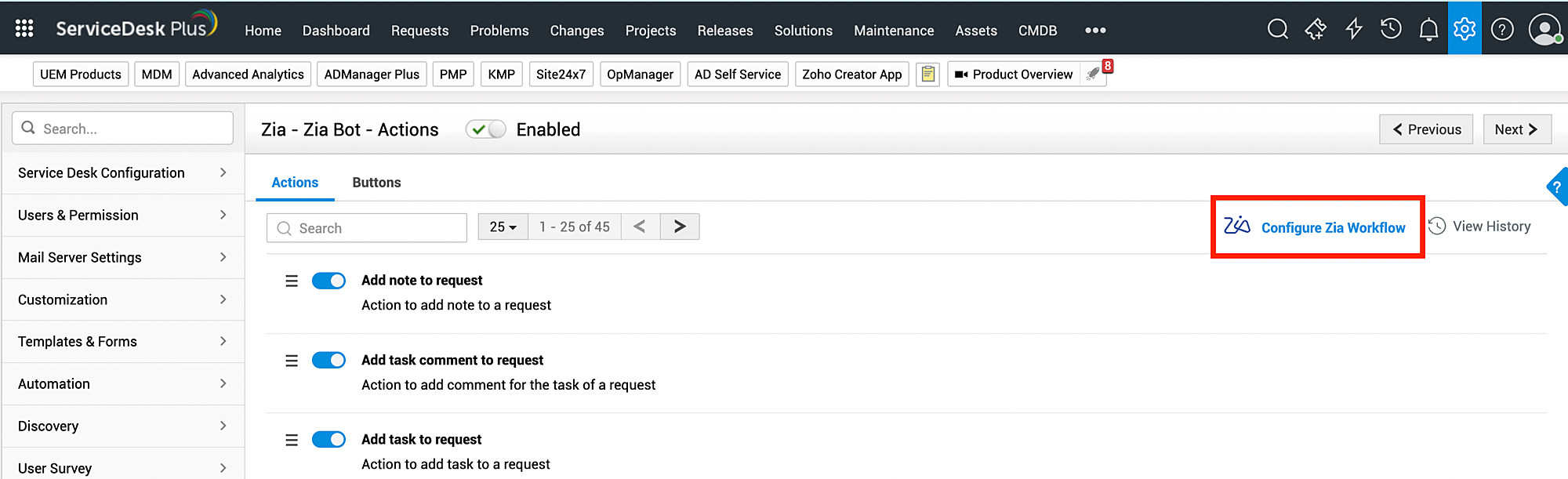Click drag handle for Add note to request
Viewport: 1568px width, 479px height.
pyautogui.click(x=292, y=281)
